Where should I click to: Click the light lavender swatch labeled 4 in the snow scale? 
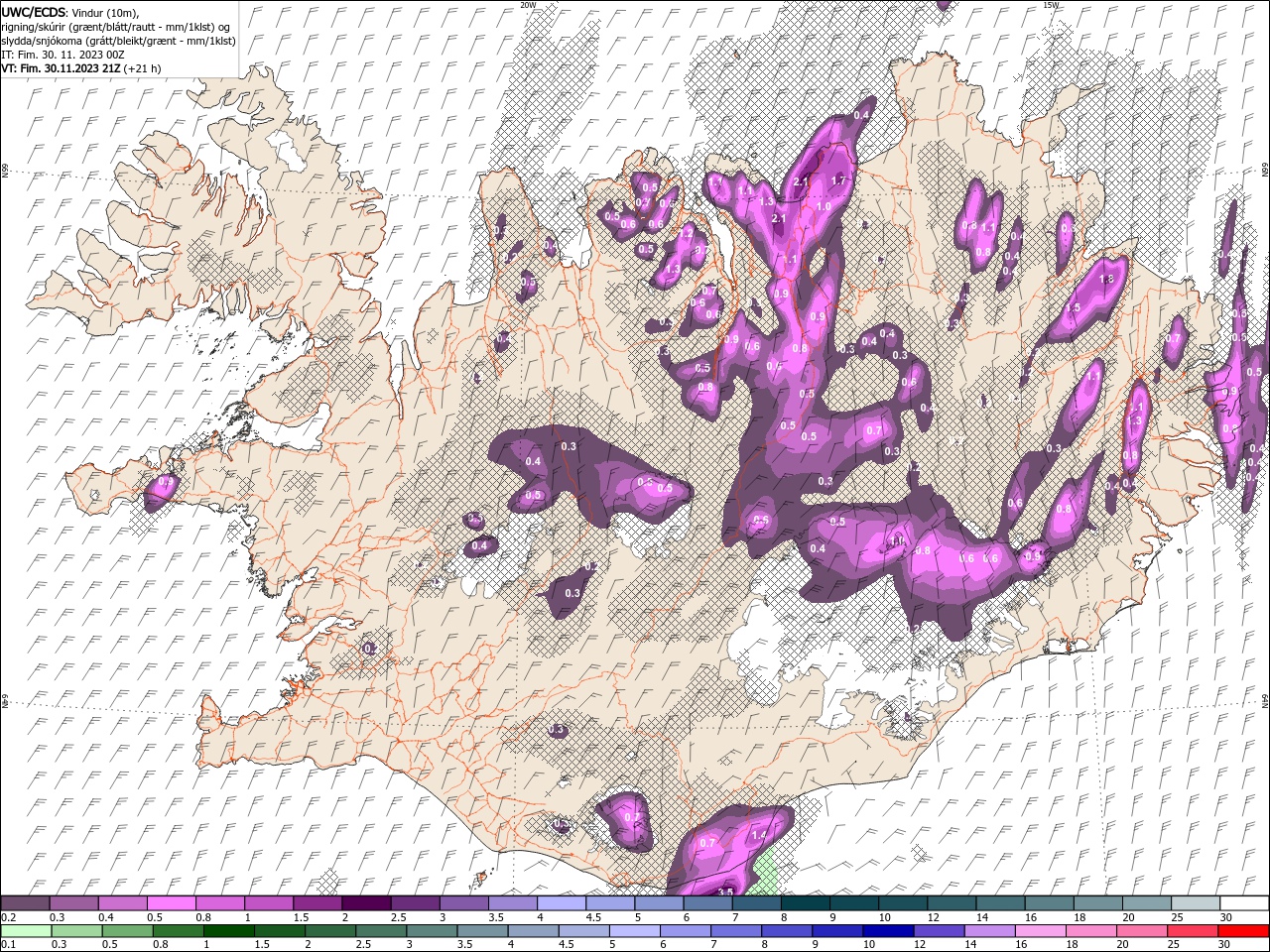point(562,903)
